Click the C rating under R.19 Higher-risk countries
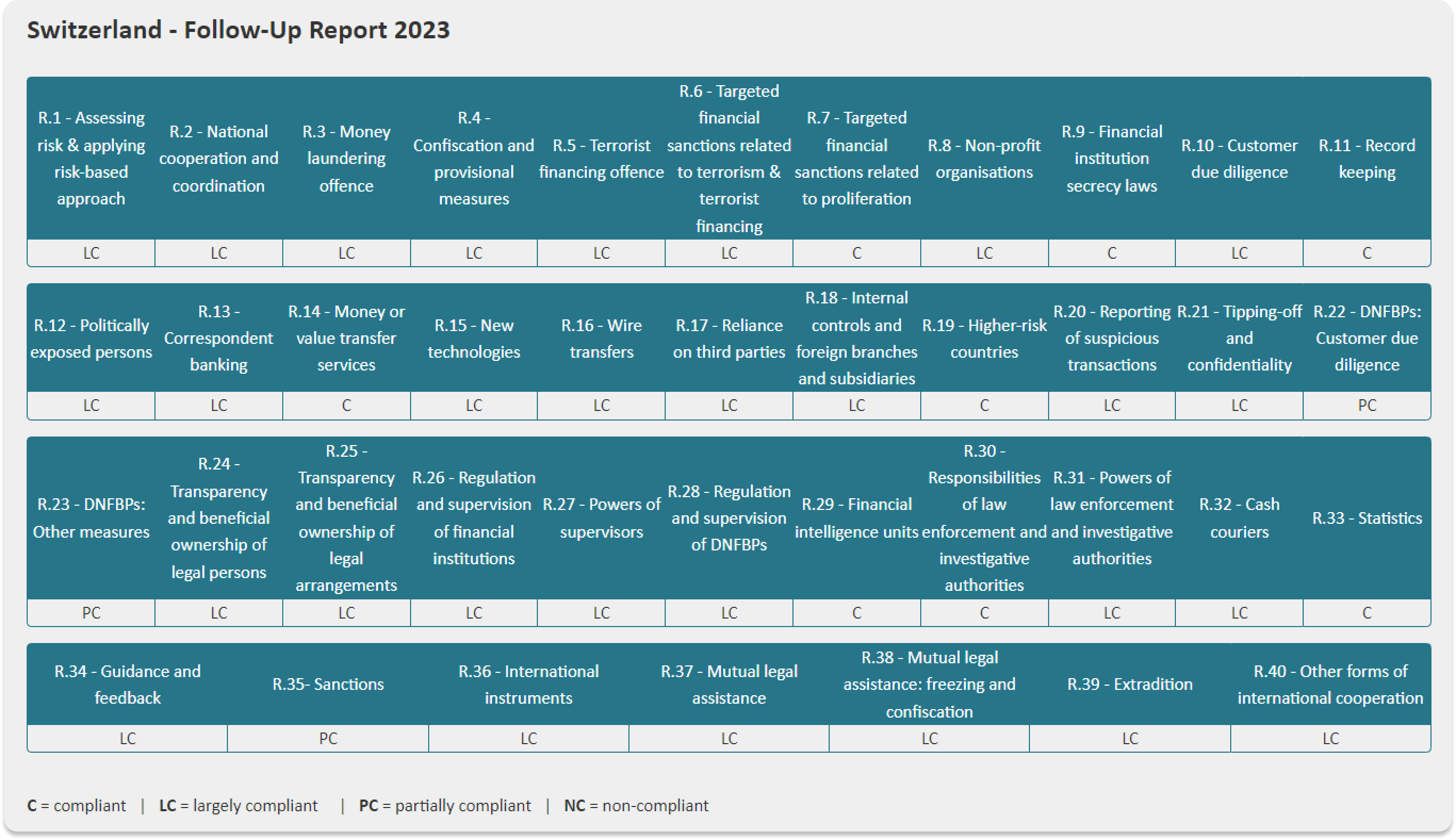This screenshot has height=840, width=1456. coord(985,405)
